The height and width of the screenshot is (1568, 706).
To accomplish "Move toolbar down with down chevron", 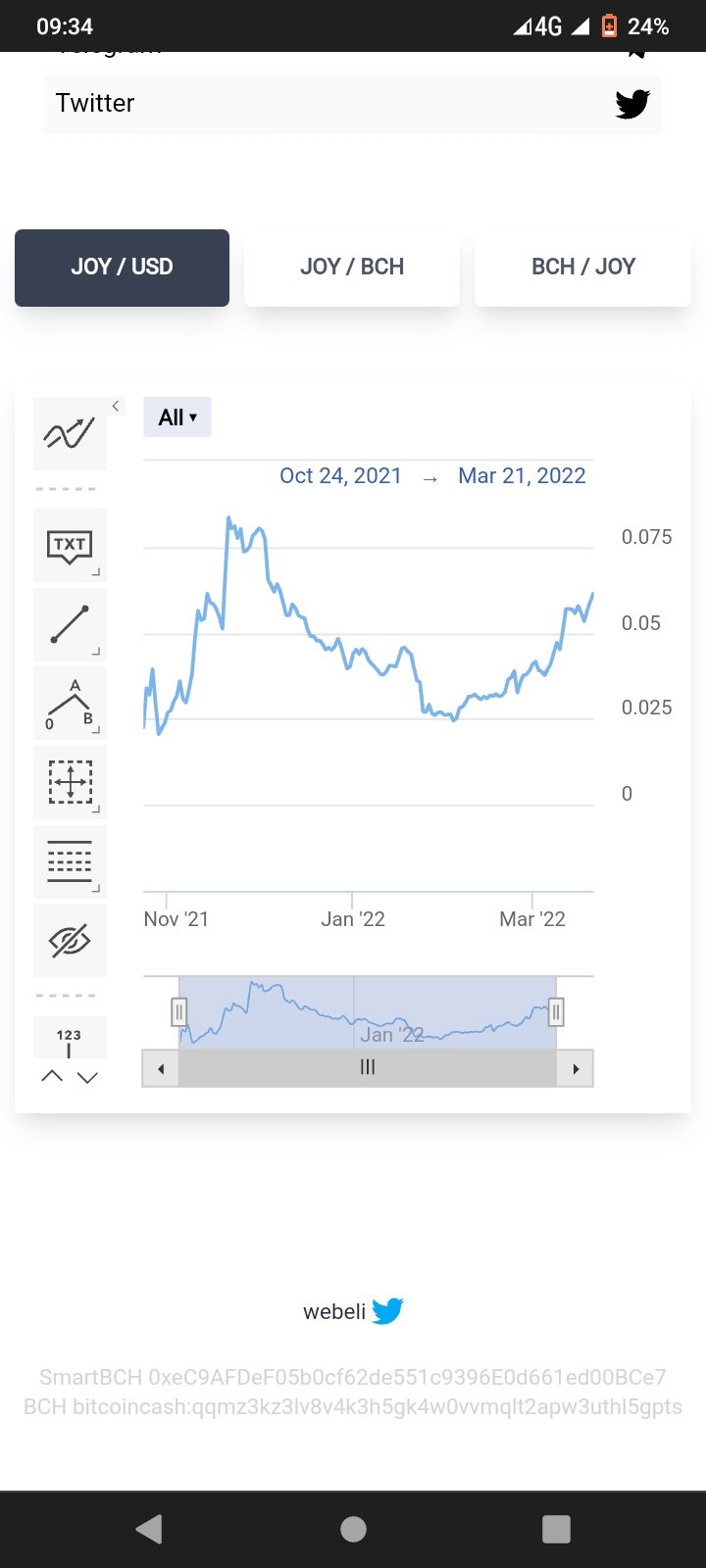I will pos(87,1077).
